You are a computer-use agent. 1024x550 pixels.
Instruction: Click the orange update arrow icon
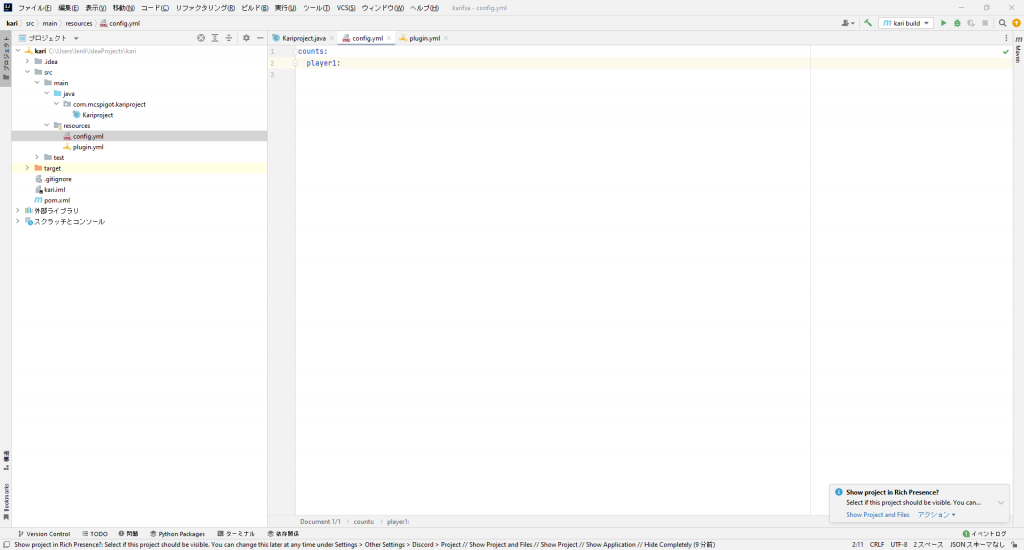[1016, 23]
